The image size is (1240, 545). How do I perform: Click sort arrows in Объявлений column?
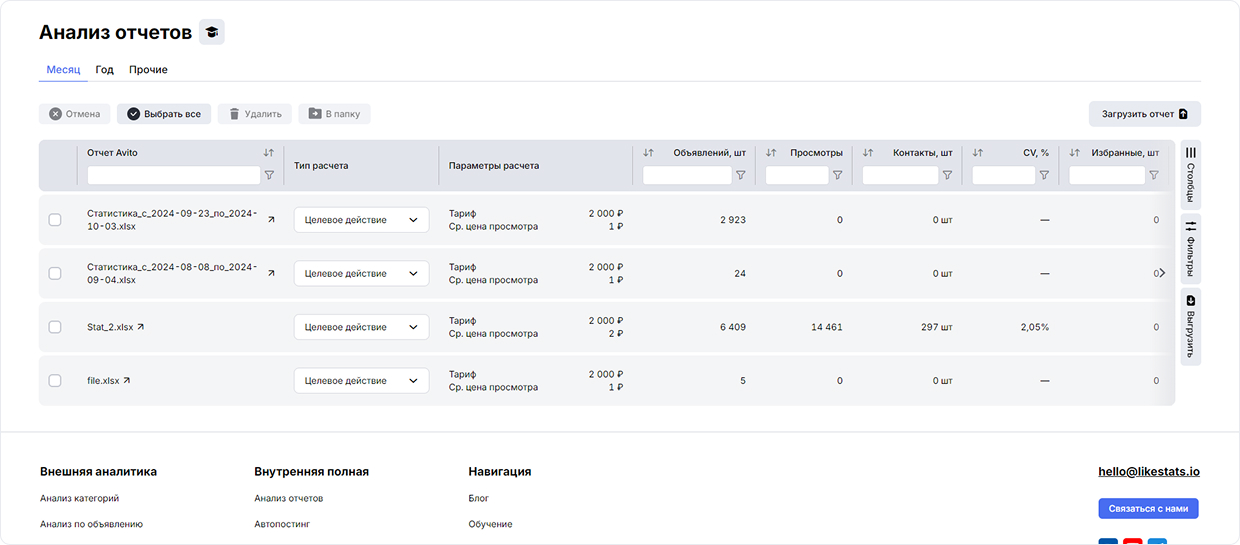tap(648, 153)
